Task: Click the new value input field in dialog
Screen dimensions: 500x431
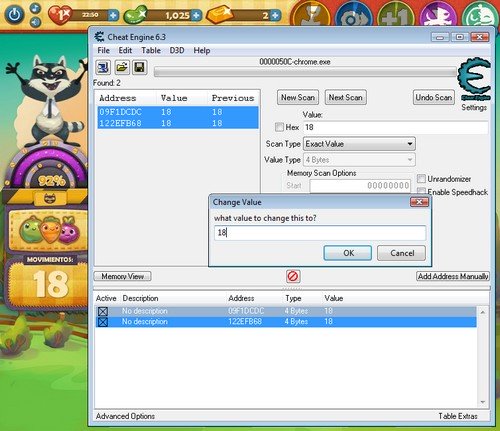Action: (320, 233)
